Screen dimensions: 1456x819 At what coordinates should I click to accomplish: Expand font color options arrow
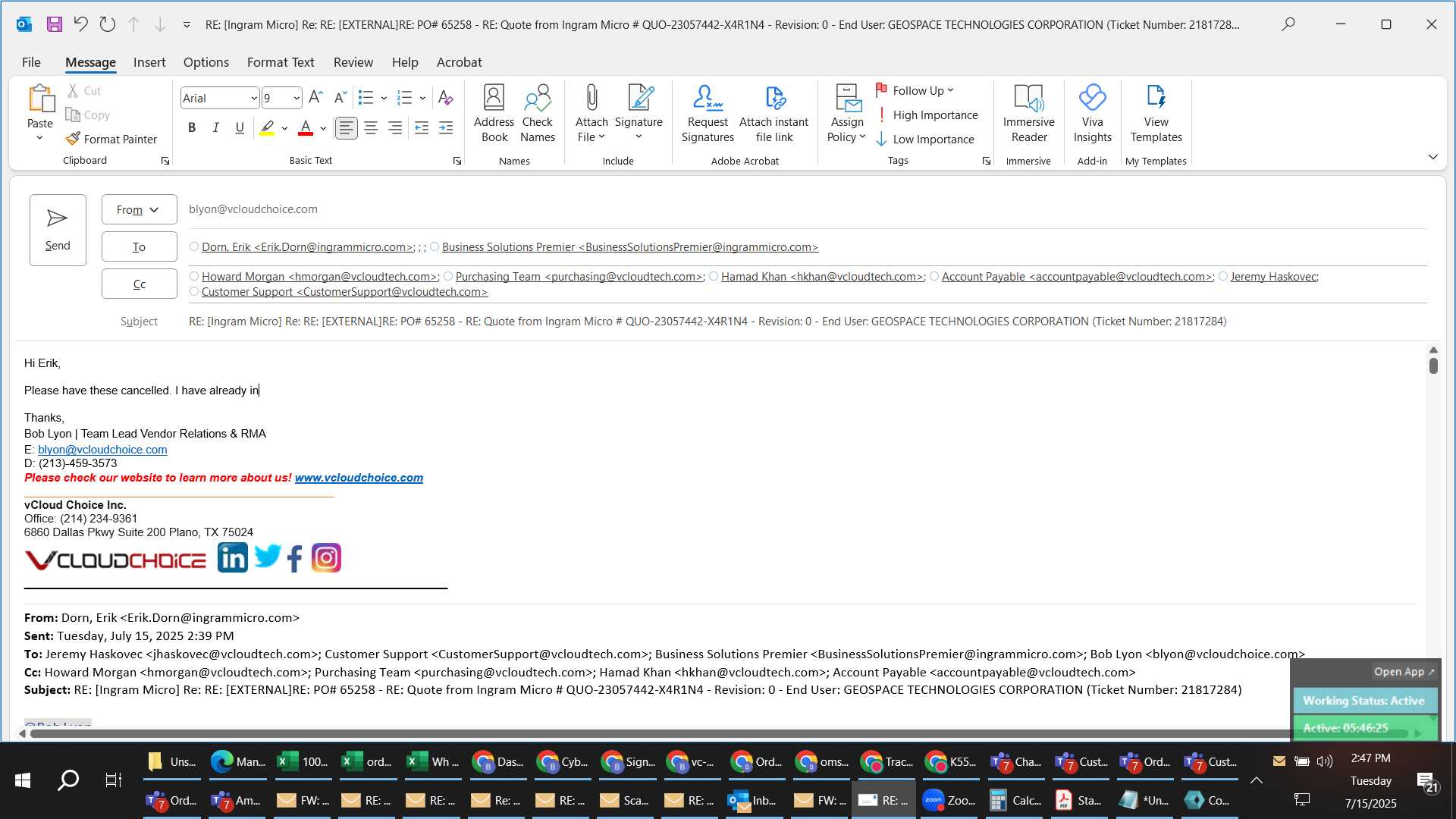pos(323,129)
